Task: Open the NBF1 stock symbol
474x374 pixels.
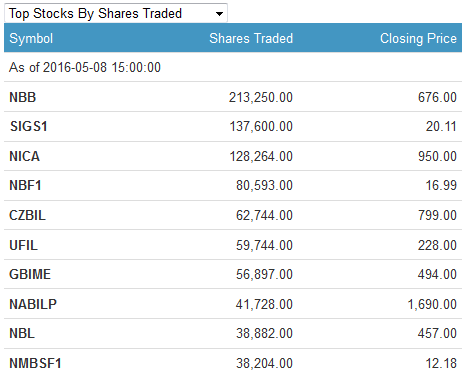Action: coord(25,185)
